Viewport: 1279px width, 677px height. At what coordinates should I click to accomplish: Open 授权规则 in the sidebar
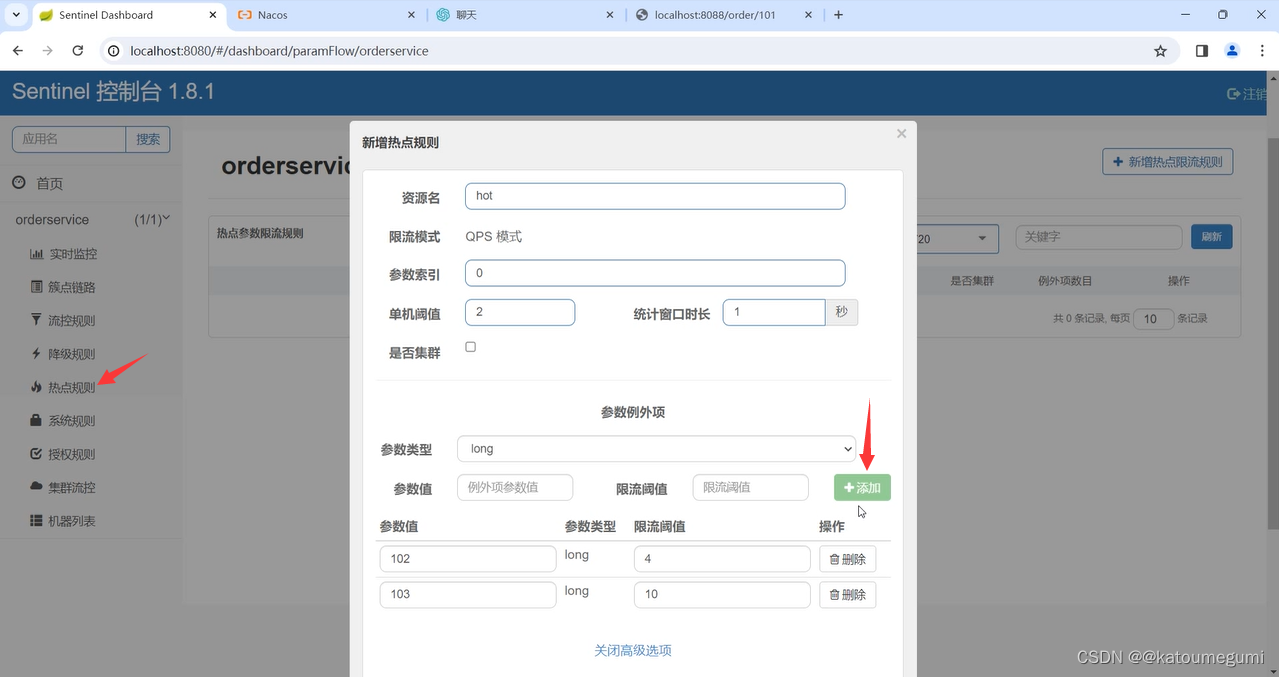(x=73, y=454)
